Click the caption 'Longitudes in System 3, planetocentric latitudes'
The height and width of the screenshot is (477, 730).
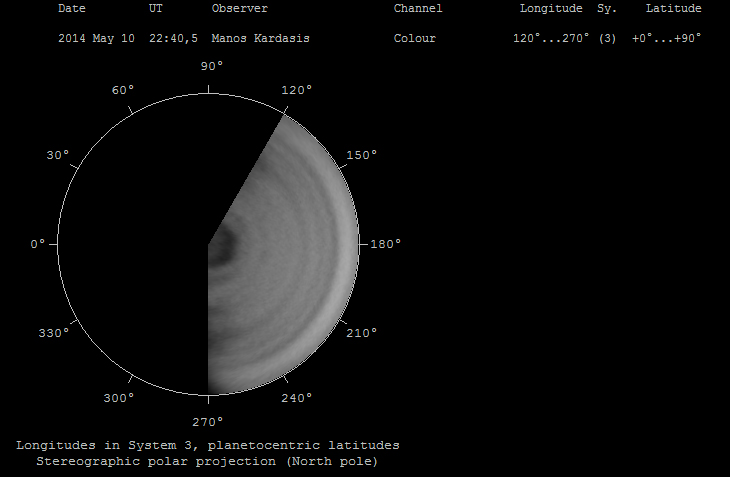tap(208, 445)
